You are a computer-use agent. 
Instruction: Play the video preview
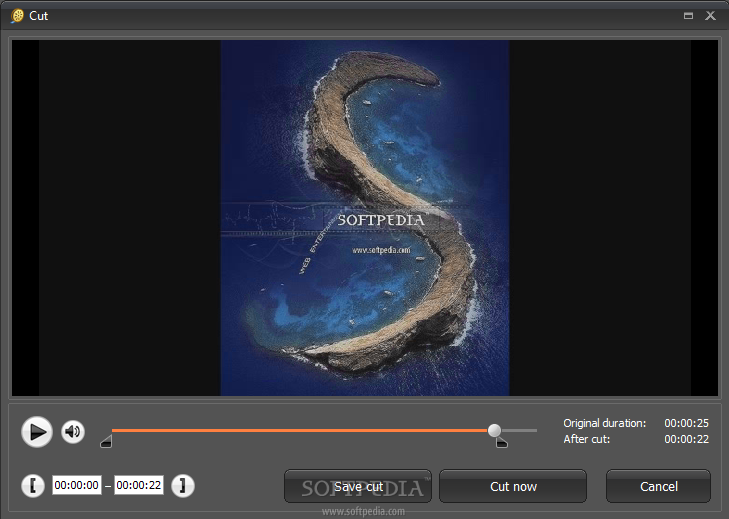[37, 432]
